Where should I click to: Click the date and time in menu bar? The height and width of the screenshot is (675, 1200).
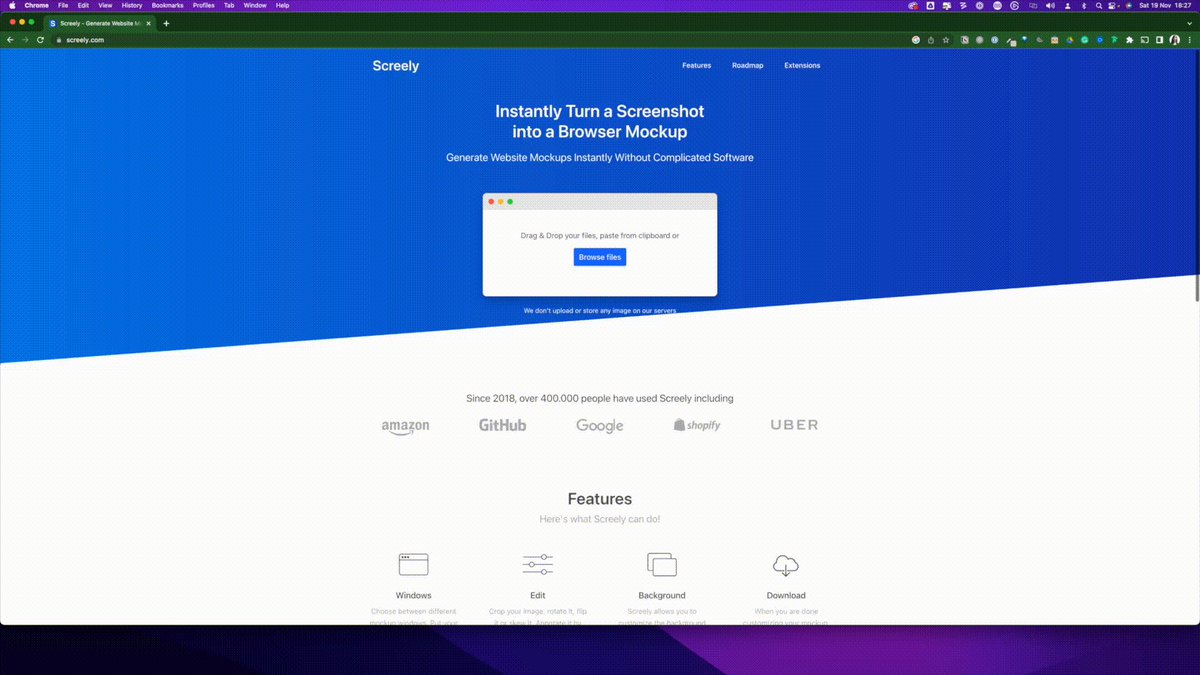point(1165,5)
